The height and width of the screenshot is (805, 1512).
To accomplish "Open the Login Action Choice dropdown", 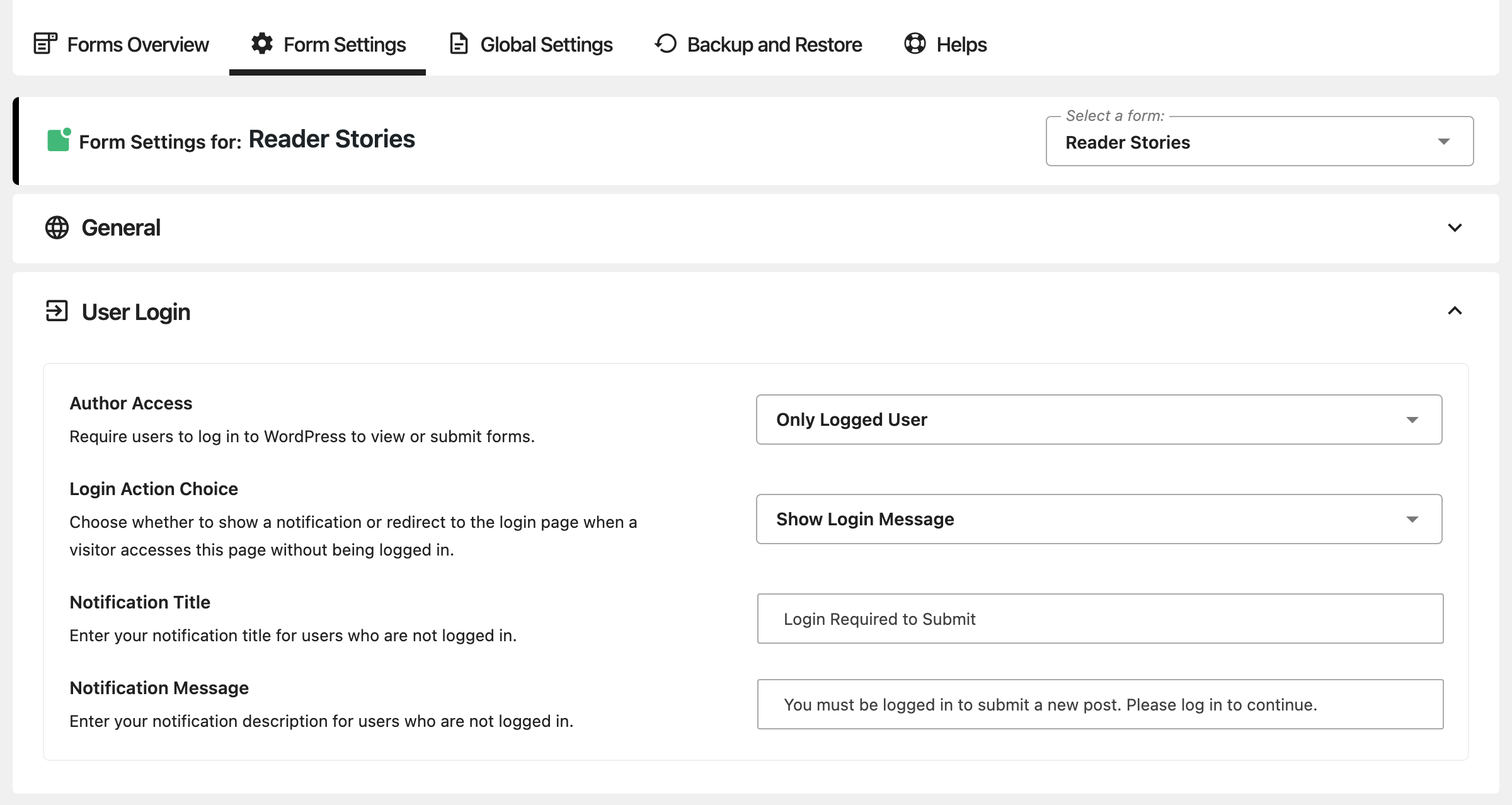I will [x=1099, y=519].
